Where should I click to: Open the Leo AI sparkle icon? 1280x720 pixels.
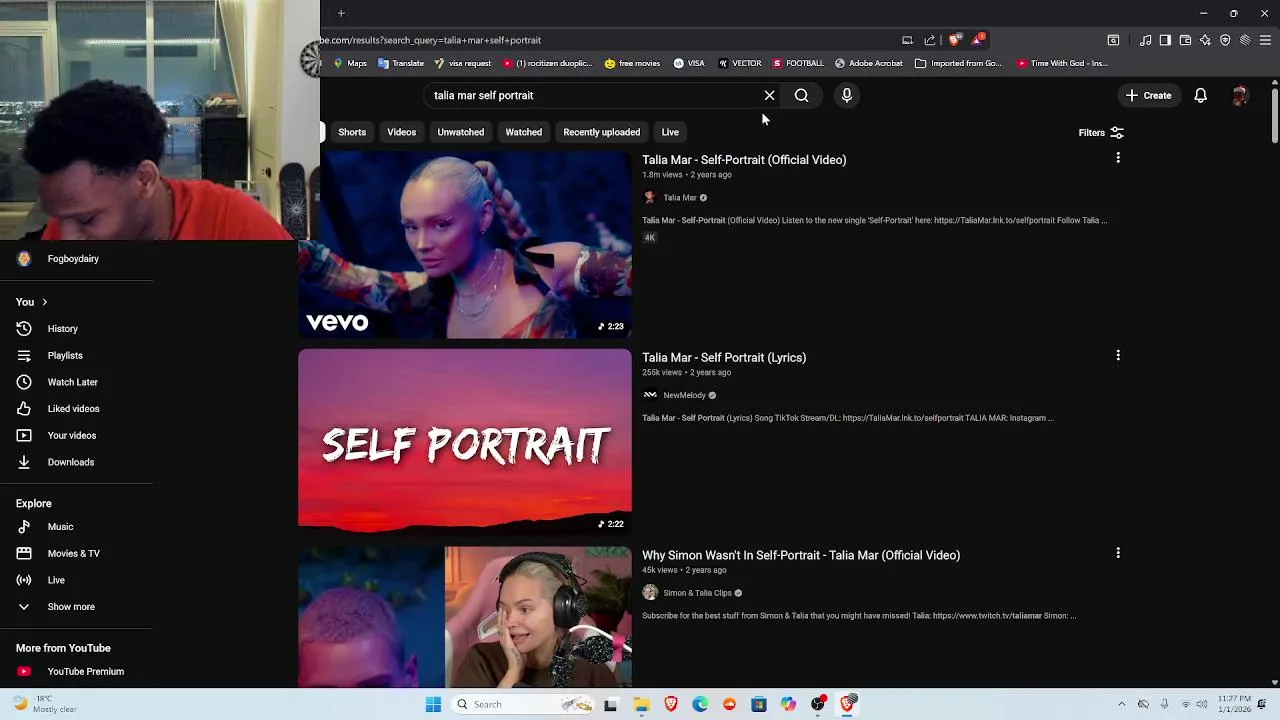1205,40
